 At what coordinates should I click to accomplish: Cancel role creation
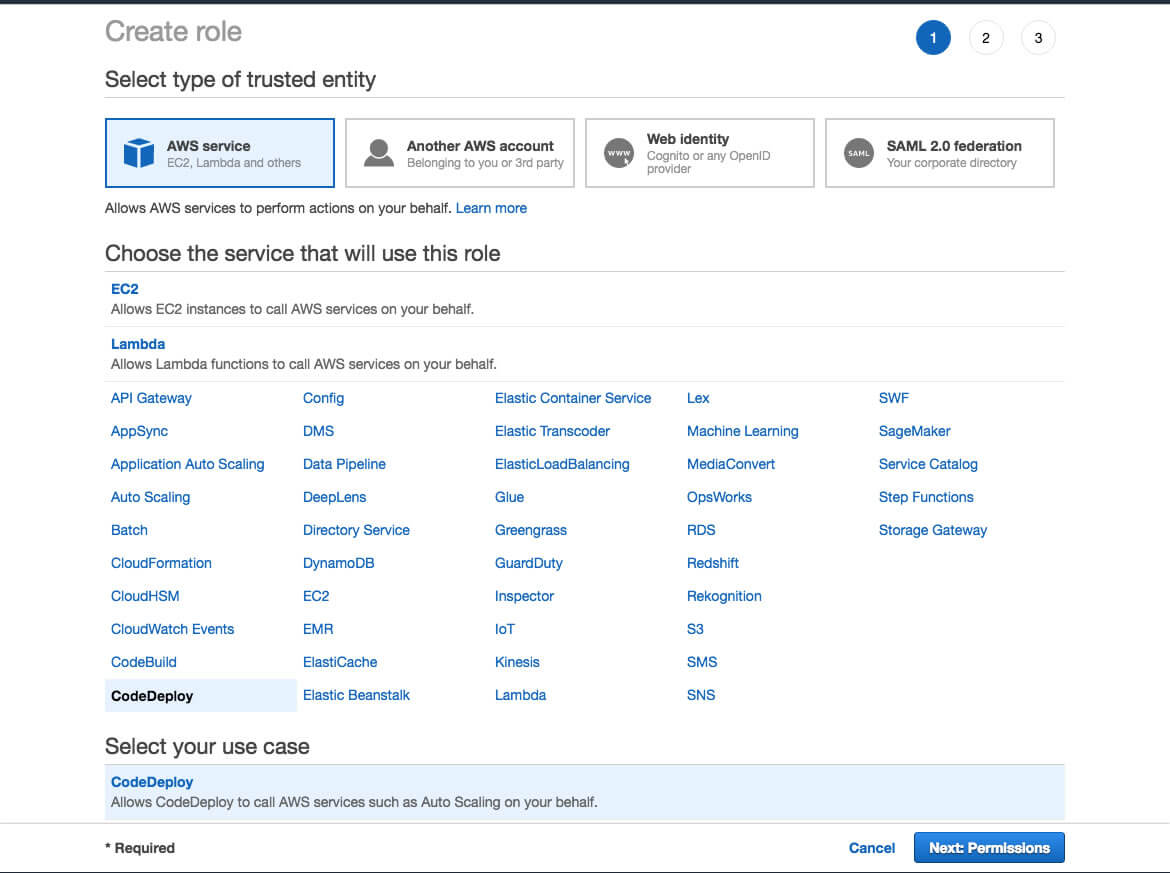872,848
